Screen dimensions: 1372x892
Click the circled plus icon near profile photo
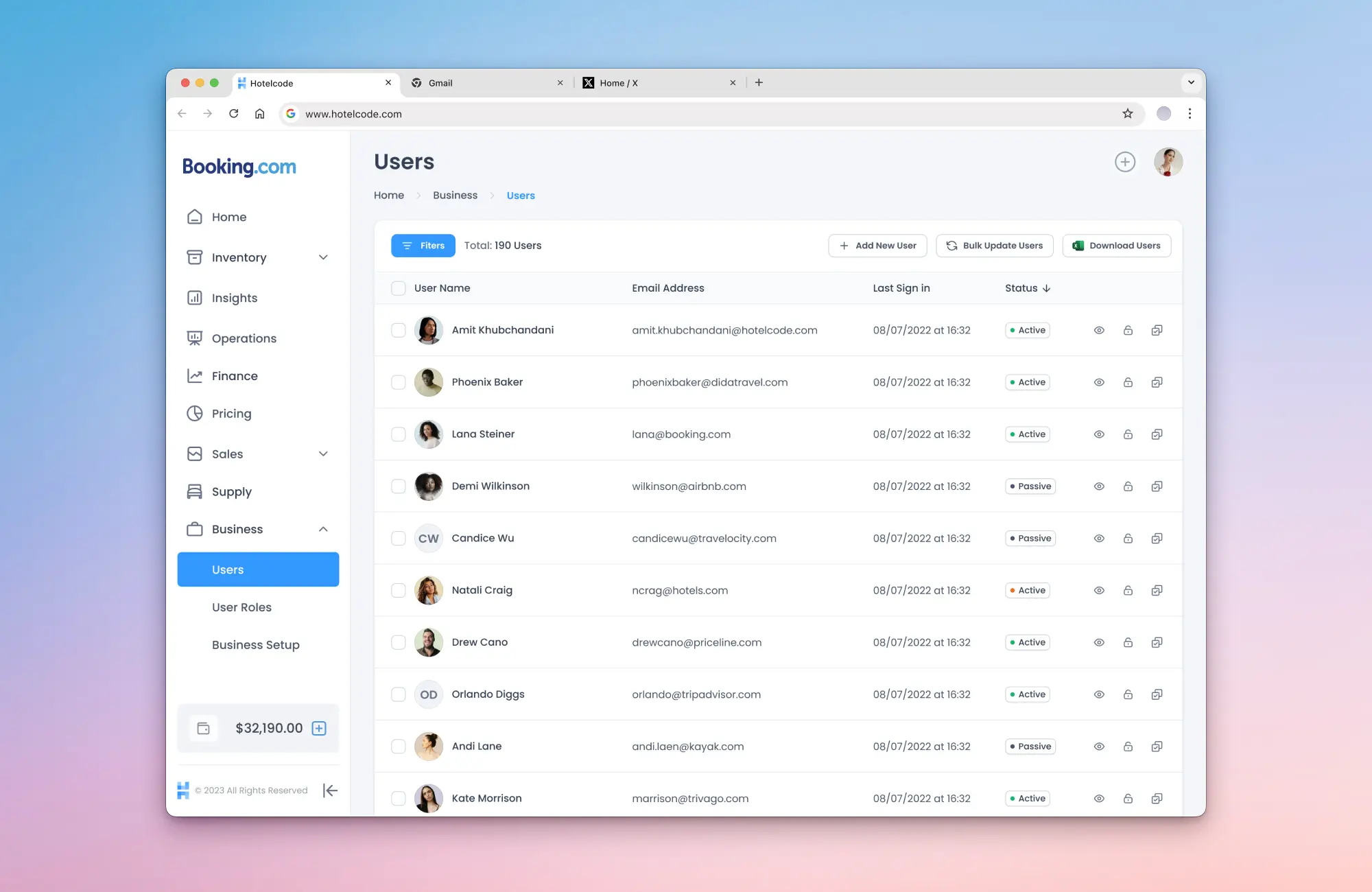[x=1125, y=162]
